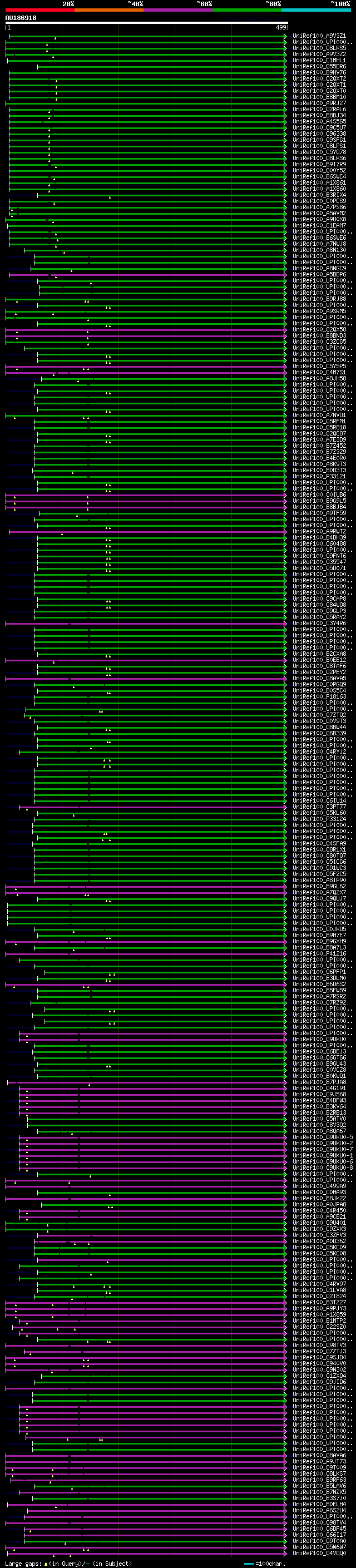The width and height of the screenshot is (356, 1568).
Task: Select the UniRef100_A7NWJ8 label
Action: 319,244
